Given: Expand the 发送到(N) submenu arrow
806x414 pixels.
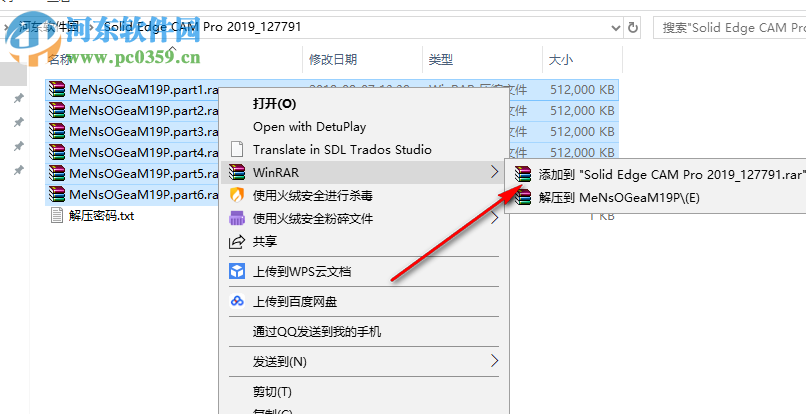Looking at the screenshot, I should (x=494, y=361).
